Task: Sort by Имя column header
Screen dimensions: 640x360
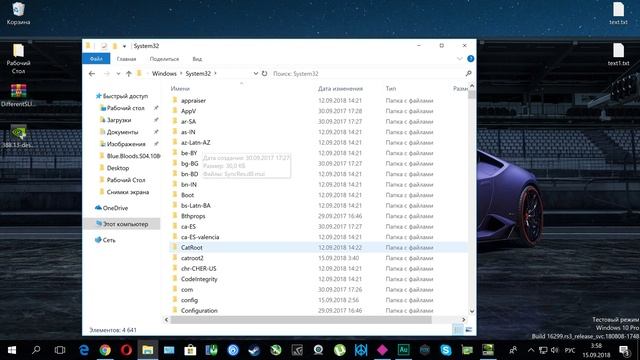Action: 180,89
